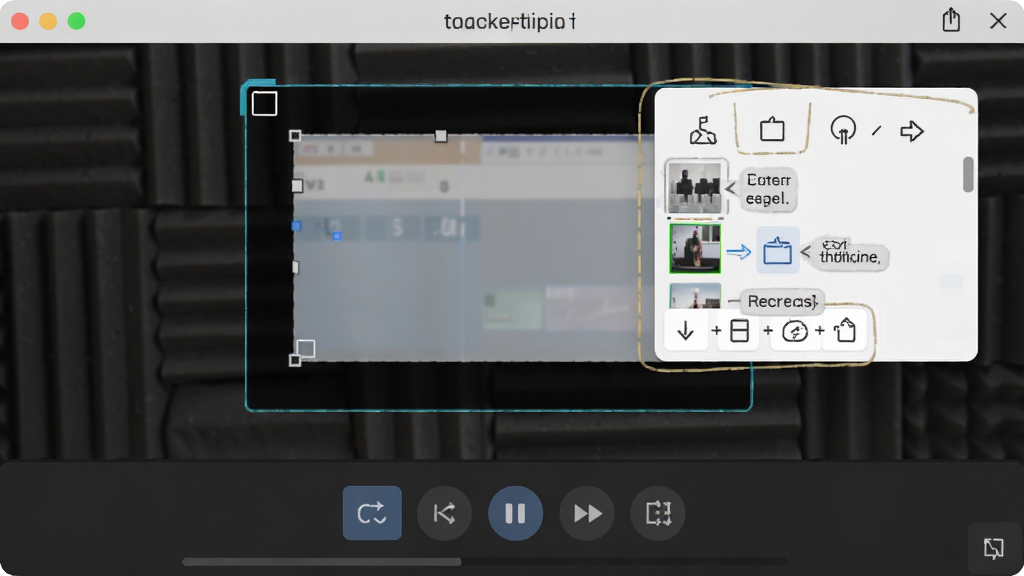Click the "Recreas" label
Screen dimensions: 1024x576
[782, 301]
